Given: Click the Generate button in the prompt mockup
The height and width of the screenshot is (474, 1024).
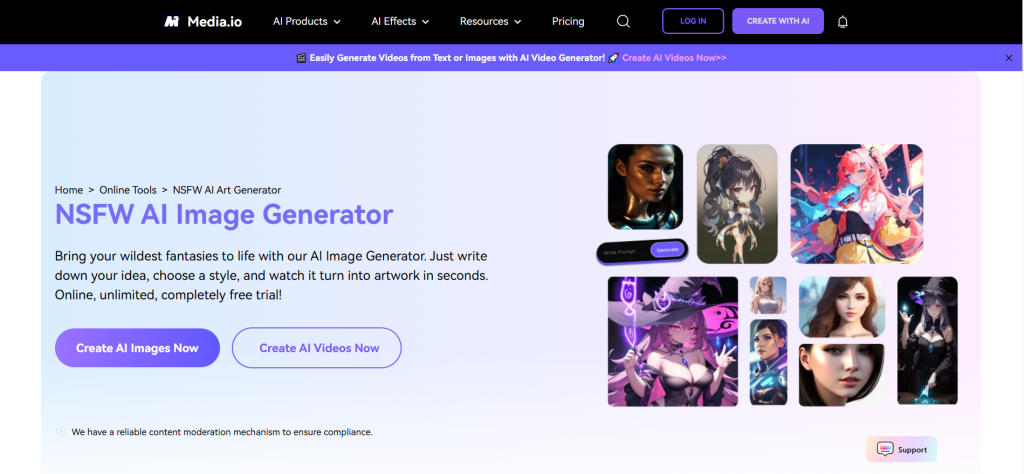Looking at the screenshot, I should tap(667, 250).
